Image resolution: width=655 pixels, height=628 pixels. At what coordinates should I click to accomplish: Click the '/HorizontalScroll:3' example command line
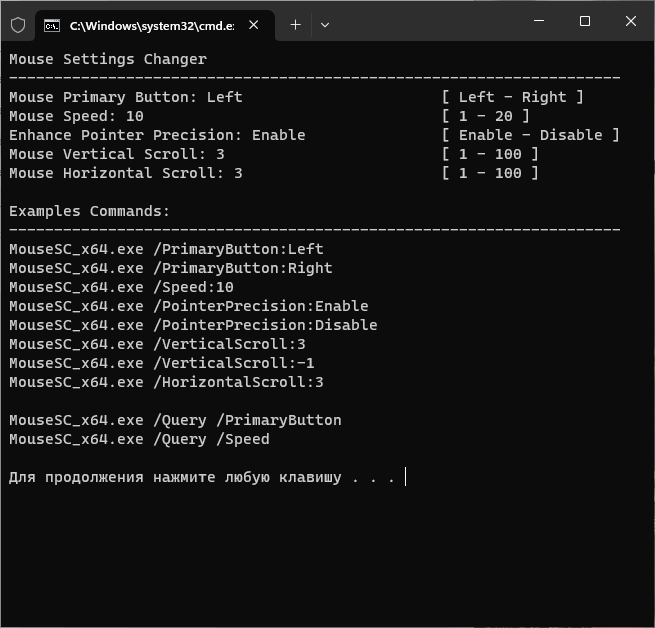[166, 382]
